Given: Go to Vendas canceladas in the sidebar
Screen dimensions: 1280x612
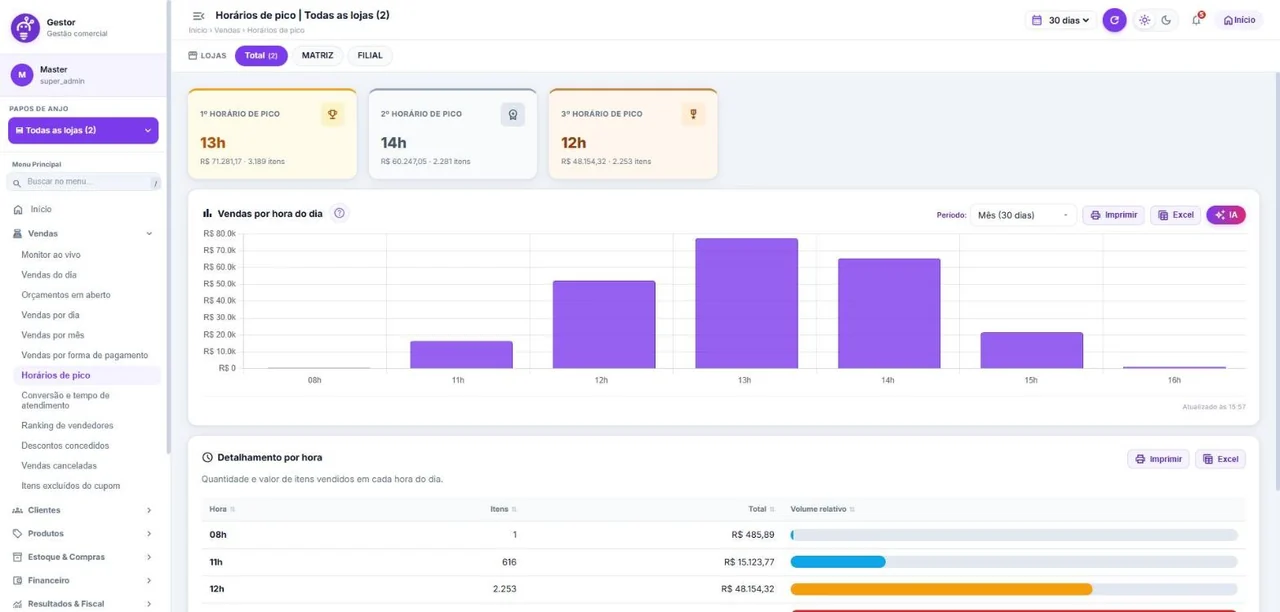Looking at the screenshot, I should (59, 466).
